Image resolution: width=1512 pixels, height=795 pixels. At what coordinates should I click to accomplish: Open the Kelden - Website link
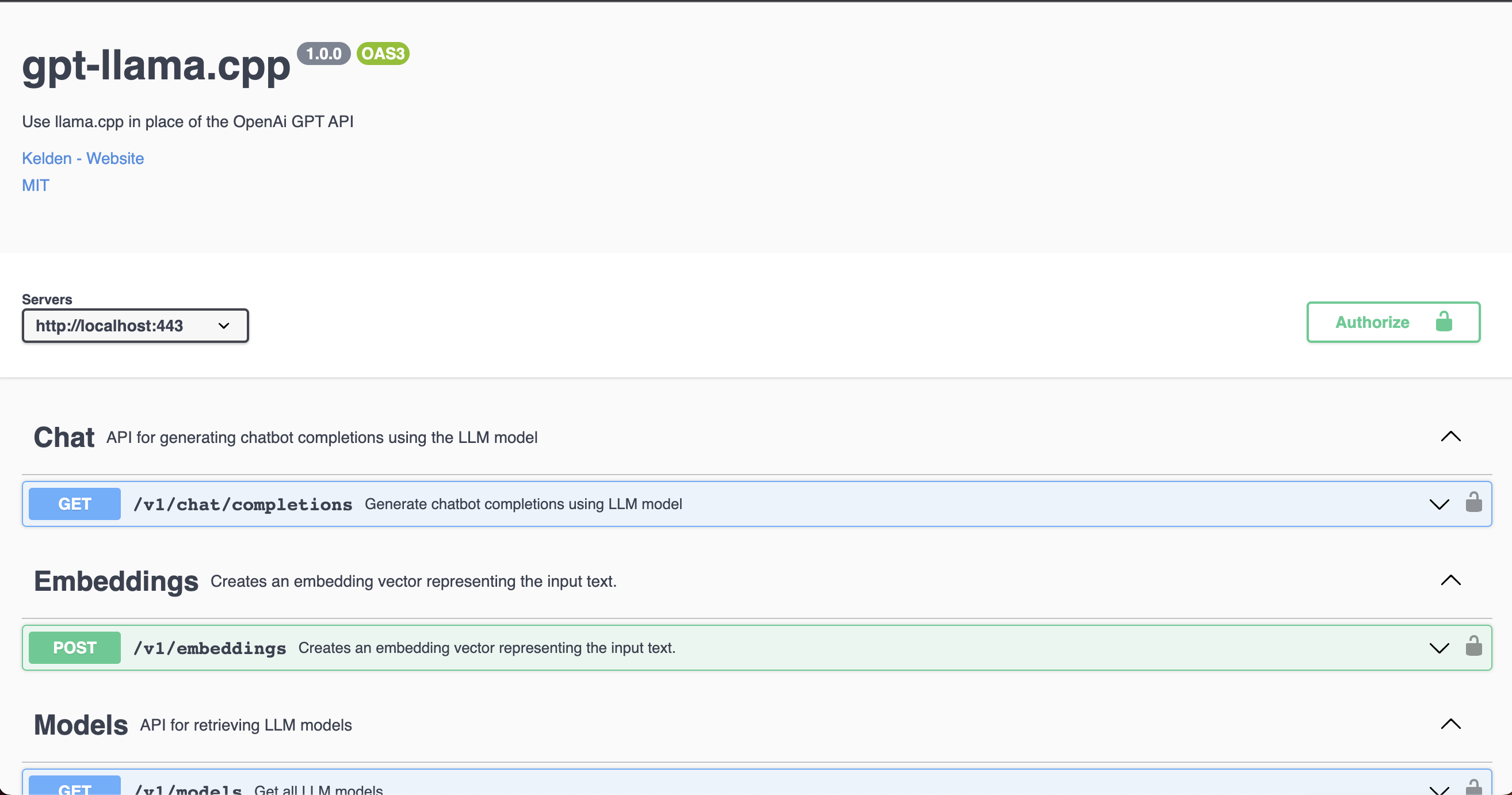(x=83, y=158)
